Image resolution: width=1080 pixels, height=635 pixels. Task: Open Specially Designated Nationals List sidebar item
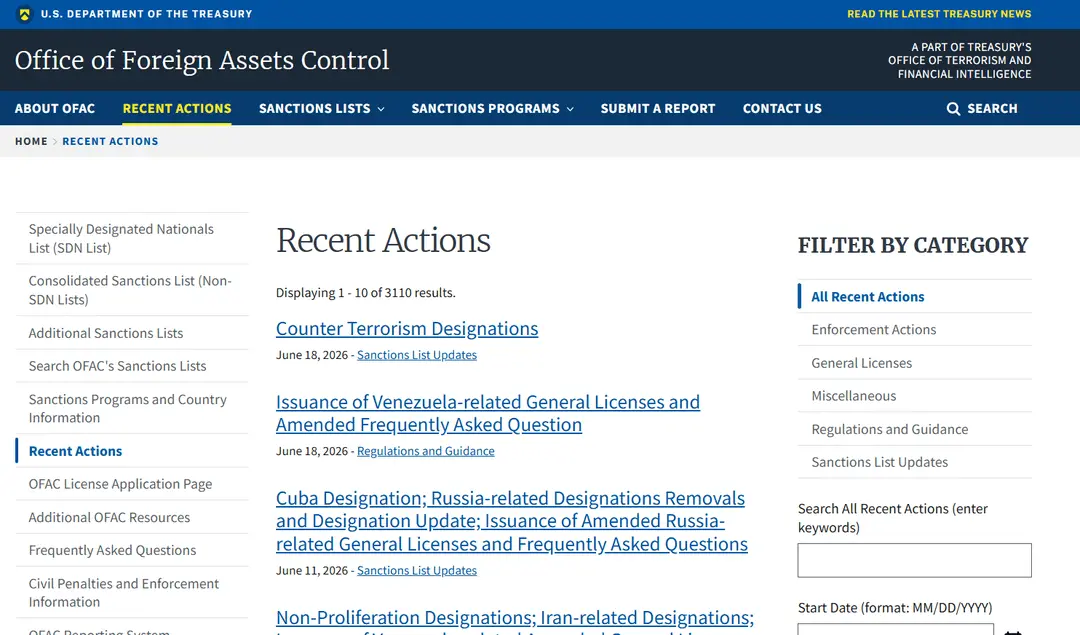(x=132, y=238)
